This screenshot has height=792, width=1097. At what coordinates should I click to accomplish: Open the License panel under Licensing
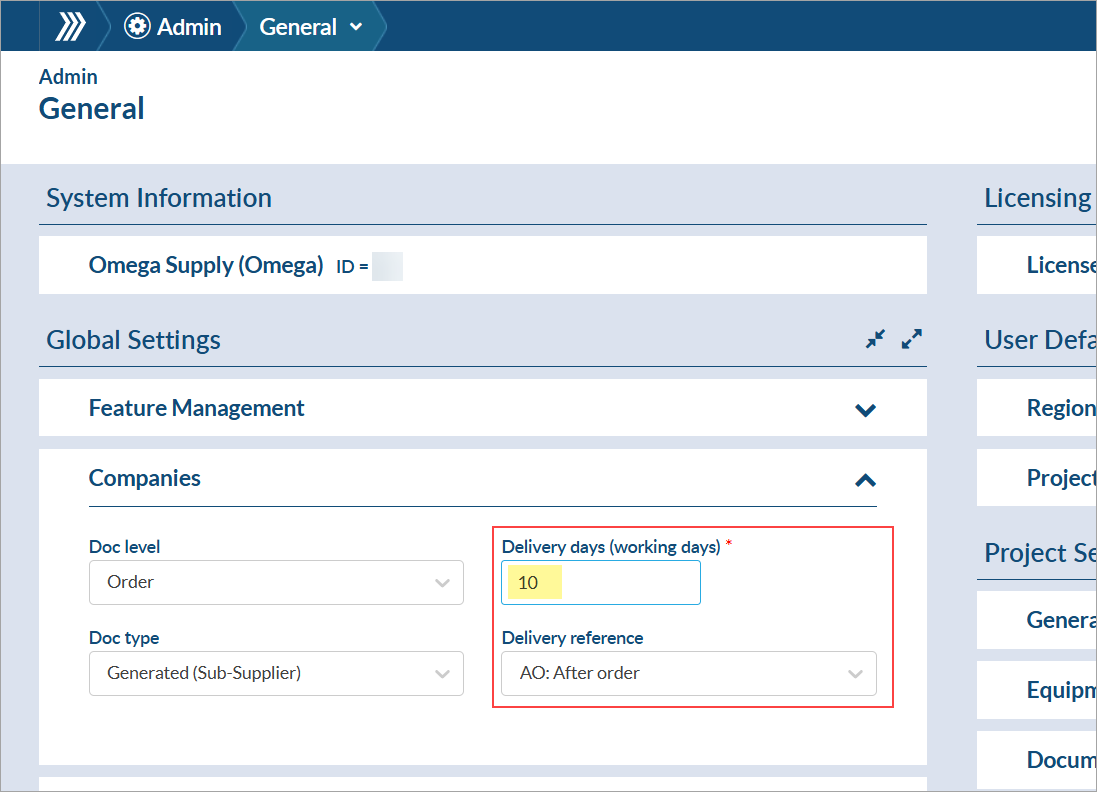pyautogui.click(x=1060, y=265)
